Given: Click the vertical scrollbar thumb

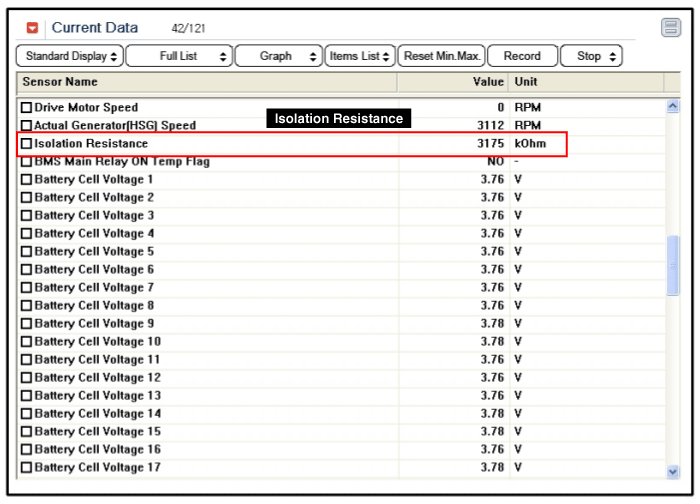Looking at the screenshot, I should [x=673, y=265].
